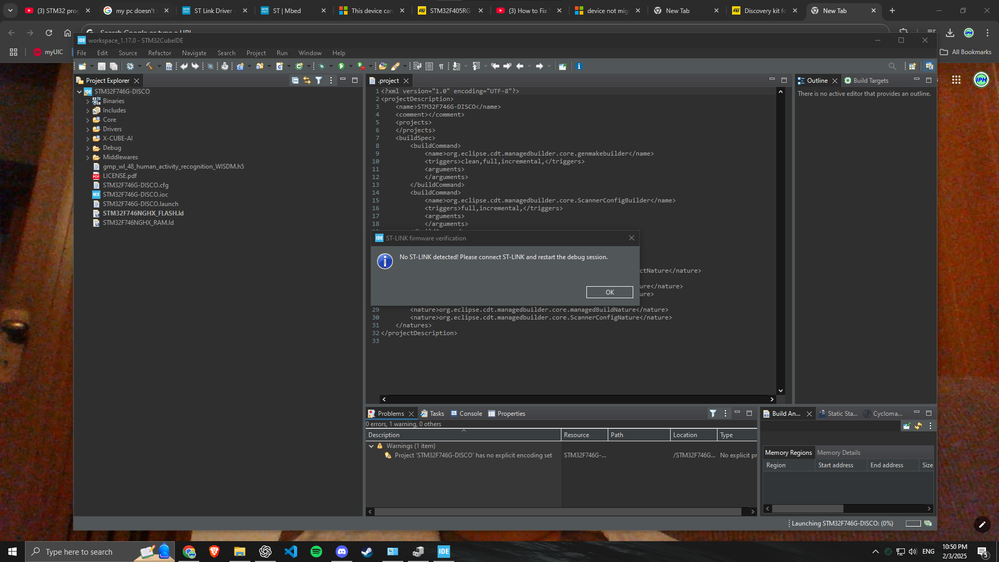Open the Source menu

pos(127,53)
